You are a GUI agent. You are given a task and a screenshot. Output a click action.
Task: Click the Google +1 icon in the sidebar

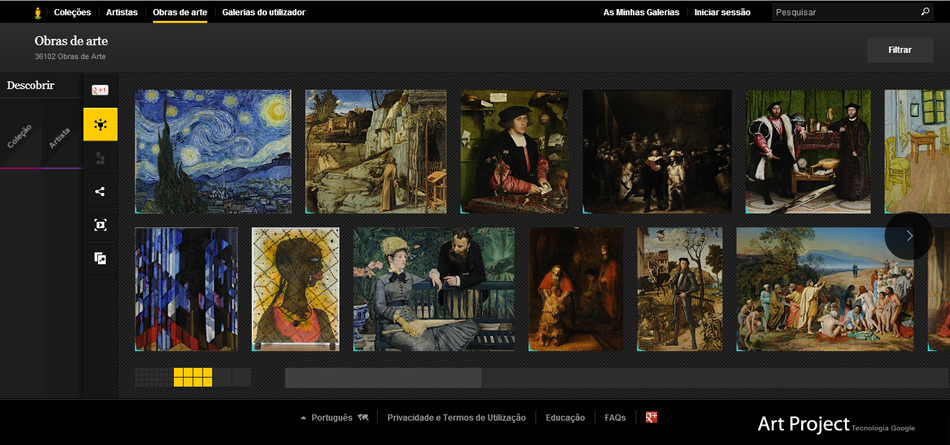(x=100, y=90)
